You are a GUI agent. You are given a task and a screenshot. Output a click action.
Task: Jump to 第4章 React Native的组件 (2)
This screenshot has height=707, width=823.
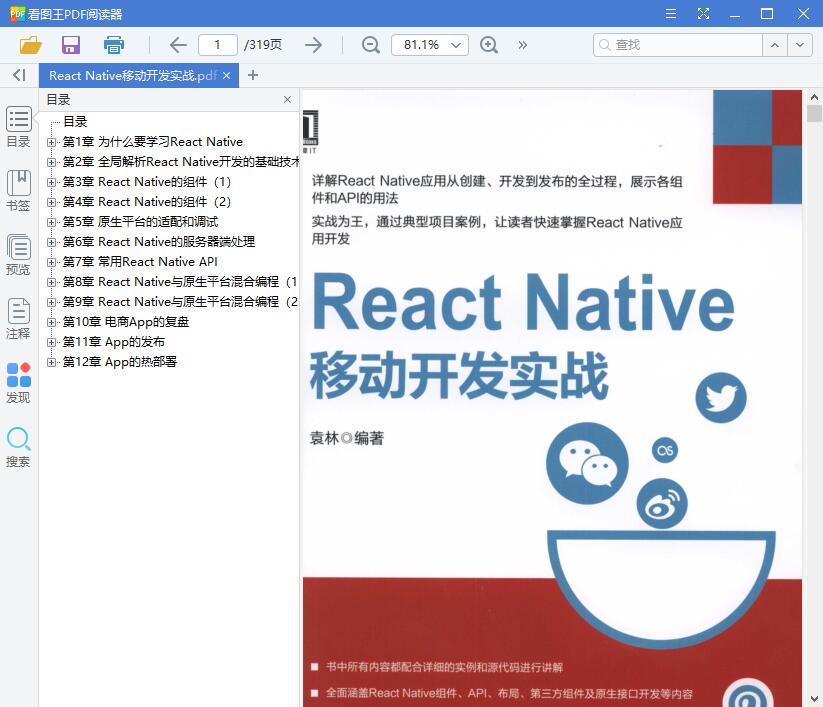[x=147, y=202]
